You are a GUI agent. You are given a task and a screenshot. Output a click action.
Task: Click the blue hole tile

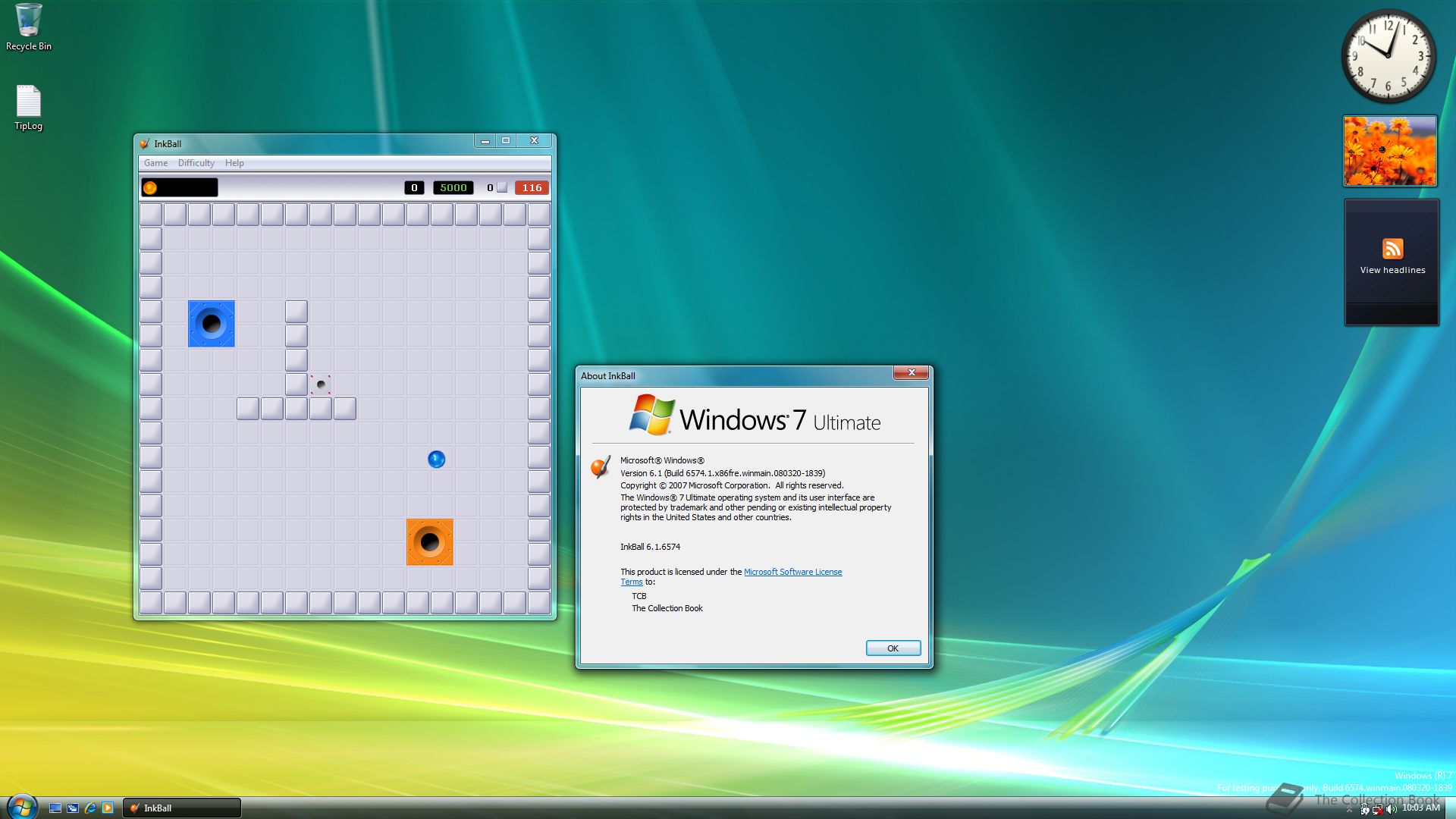(x=212, y=324)
